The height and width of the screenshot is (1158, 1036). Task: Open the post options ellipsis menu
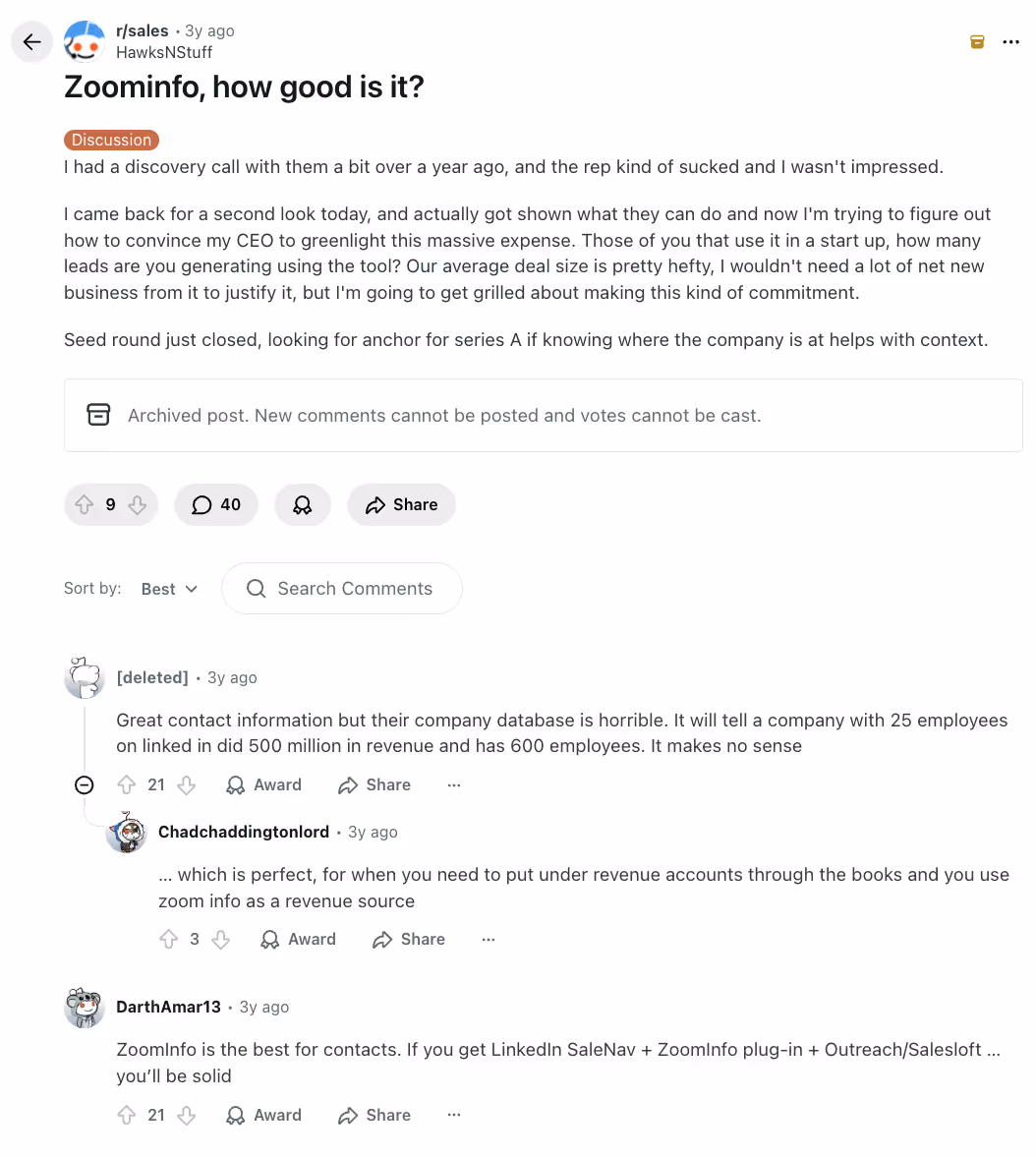tap(1010, 41)
